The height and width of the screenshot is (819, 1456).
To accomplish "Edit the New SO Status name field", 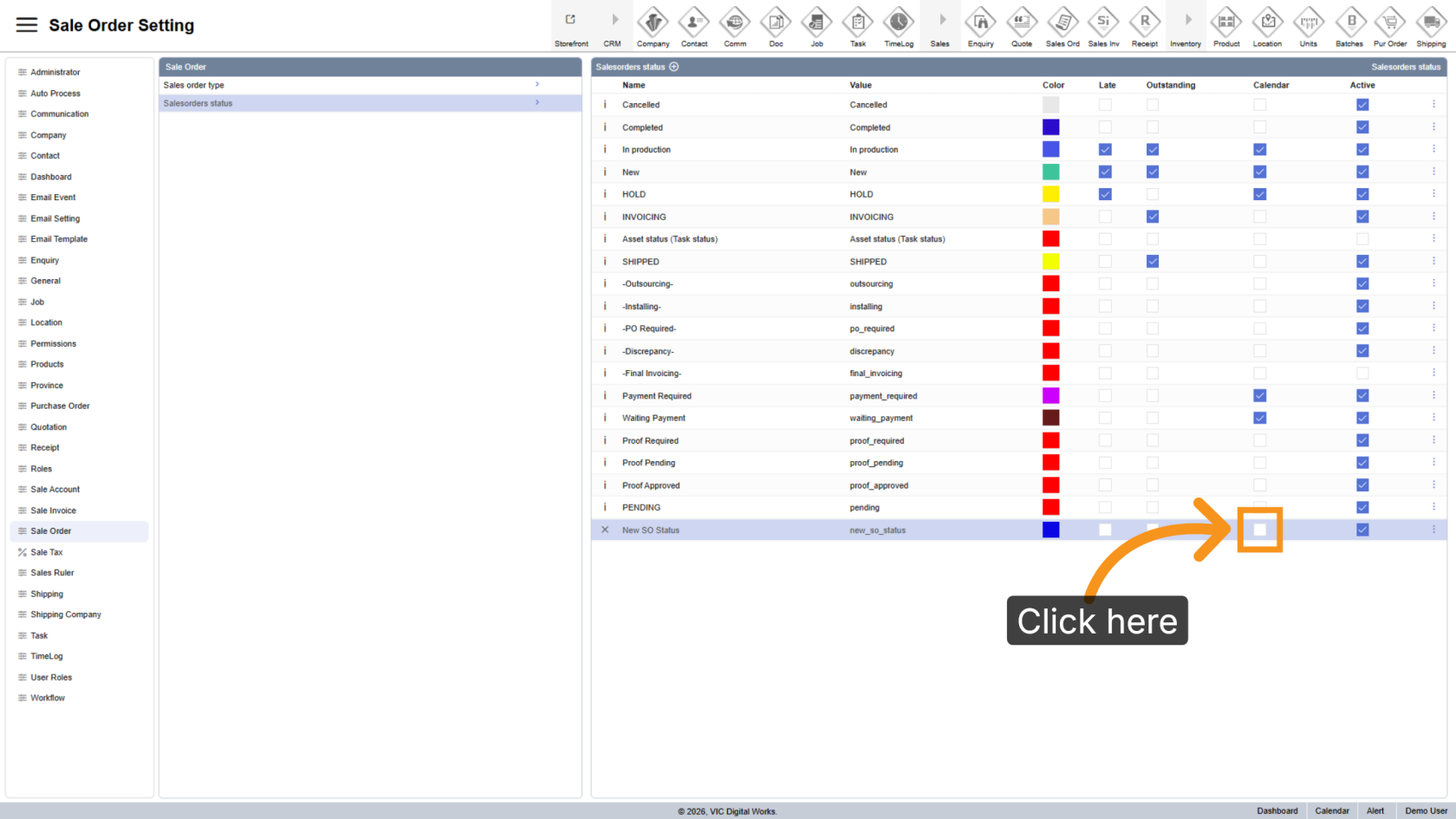I will pyautogui.click(x=651, y=530).
